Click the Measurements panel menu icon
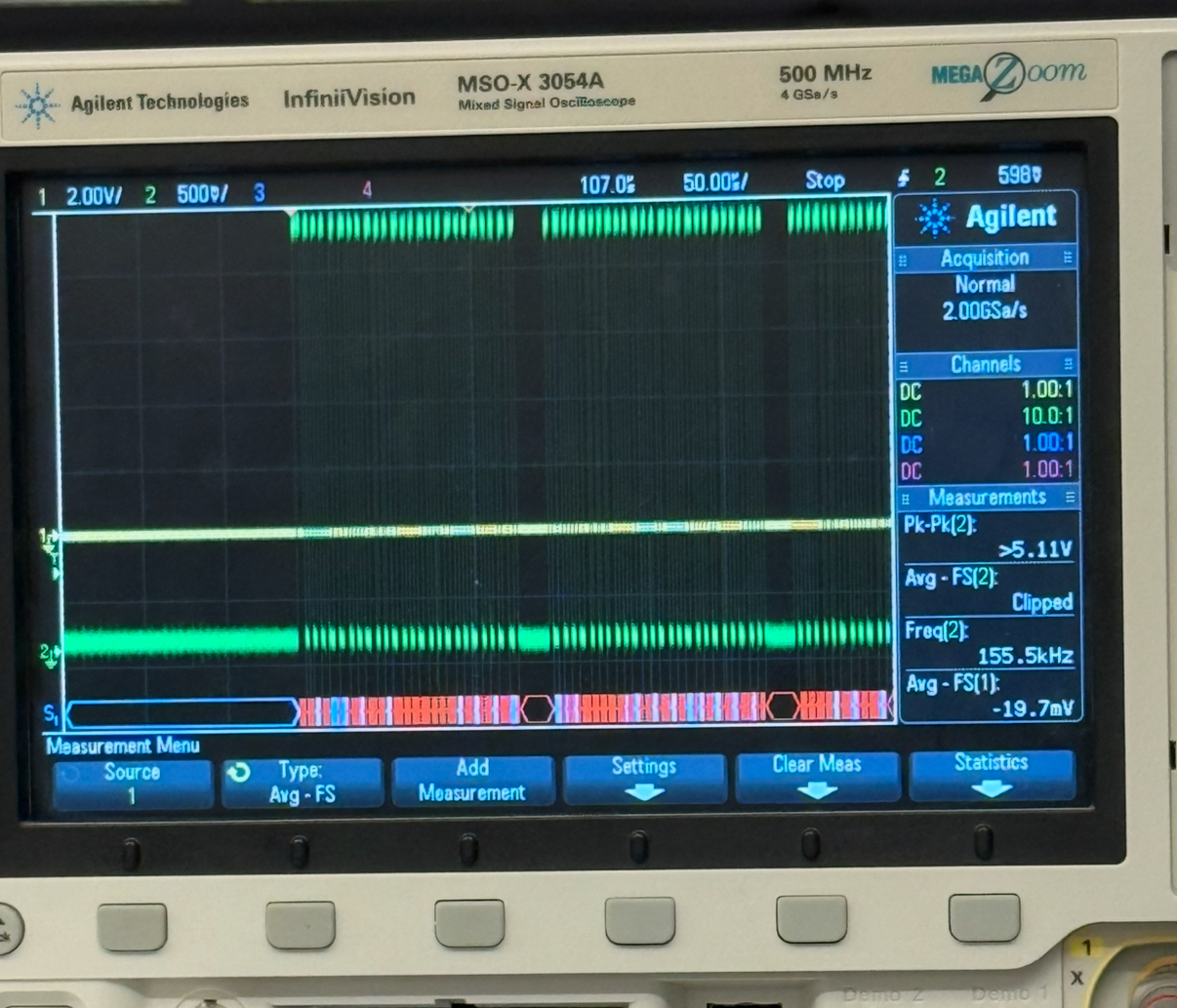 (1070, 498)
